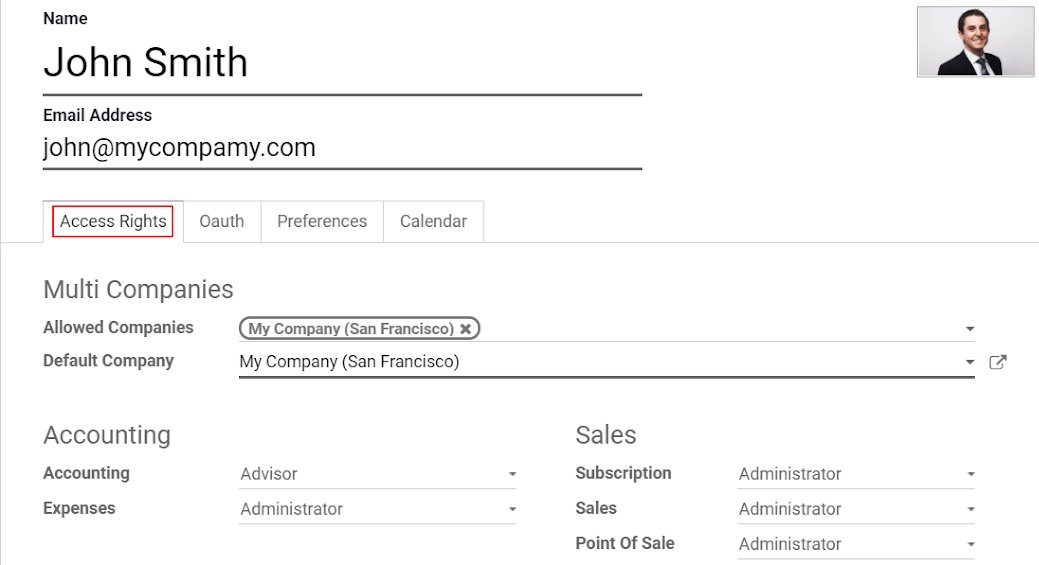Remove the My Company (San Francisco) tag
The height and width of the screenshot is (565, 1039).
[465, 329]
